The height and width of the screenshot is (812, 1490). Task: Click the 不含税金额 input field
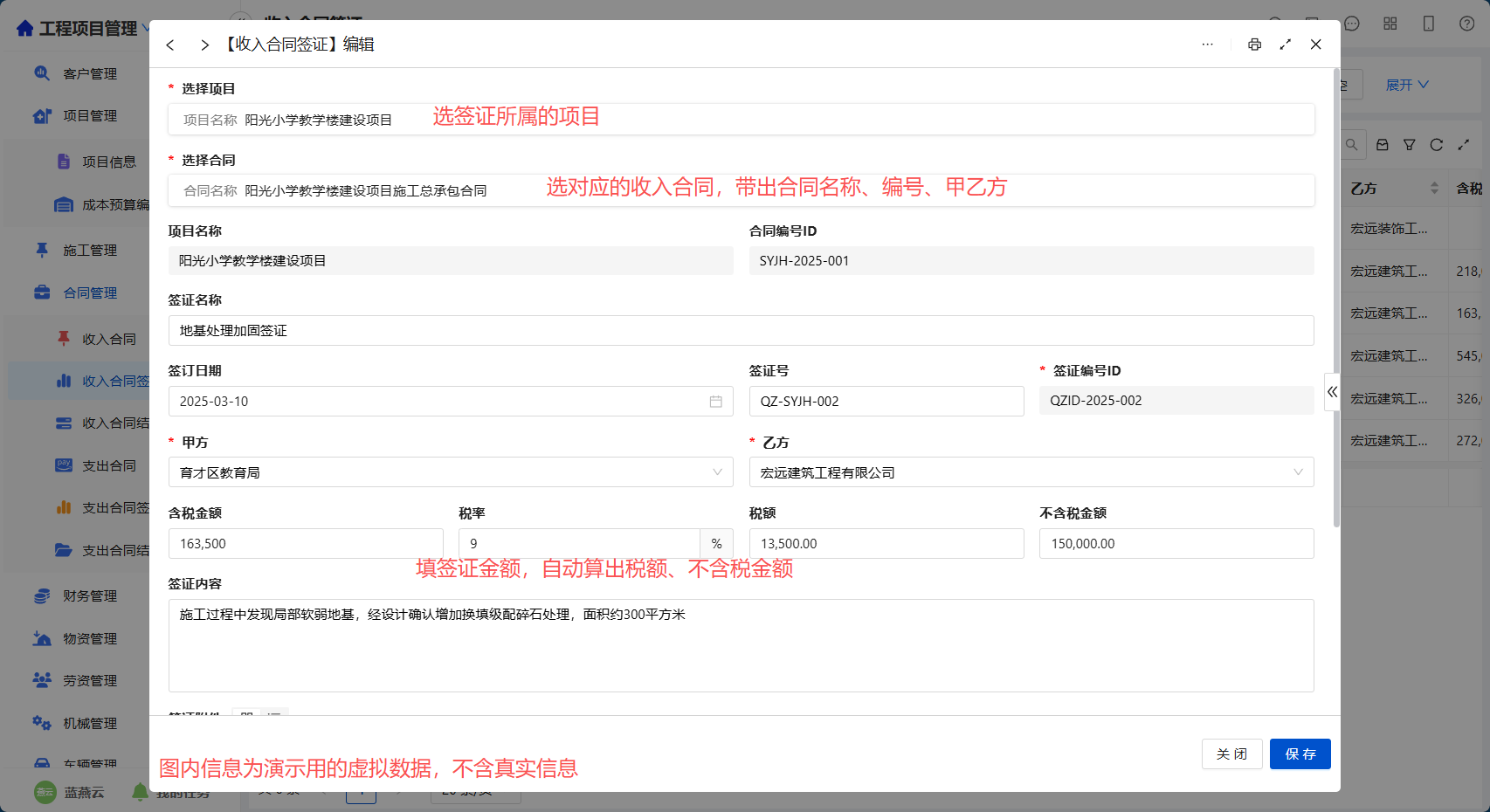click(x=1176, y=544)
